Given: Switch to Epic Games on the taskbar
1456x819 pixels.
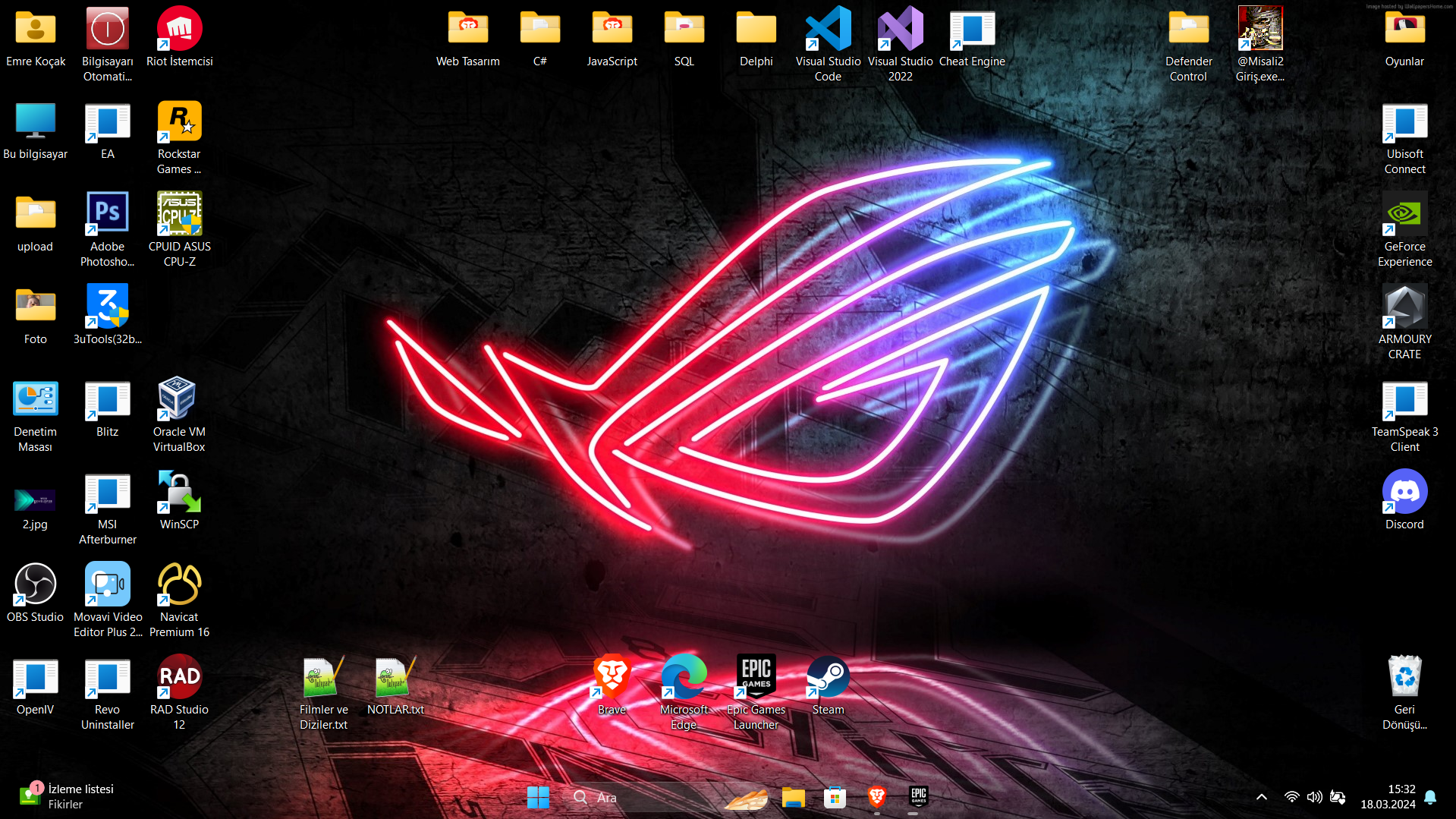Looking at the screenshot, I should tap(919, 798).
